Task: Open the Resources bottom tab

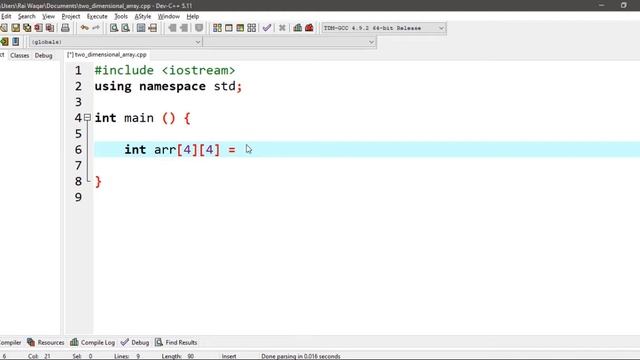Action: tap(46, 342)
